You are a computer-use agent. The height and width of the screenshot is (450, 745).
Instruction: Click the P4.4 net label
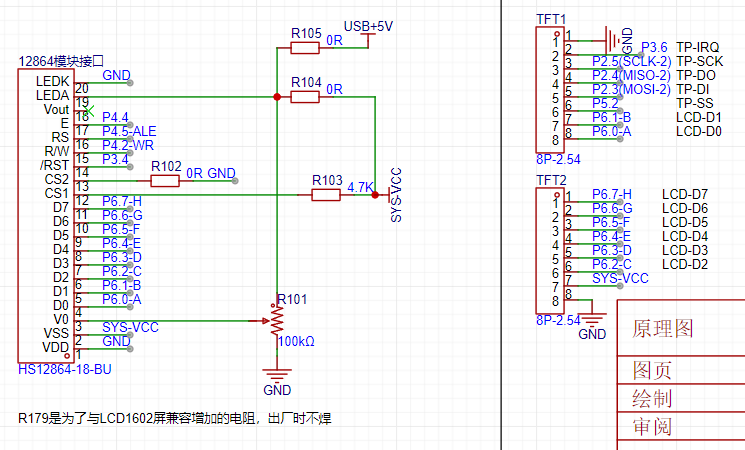pos(115,117)
